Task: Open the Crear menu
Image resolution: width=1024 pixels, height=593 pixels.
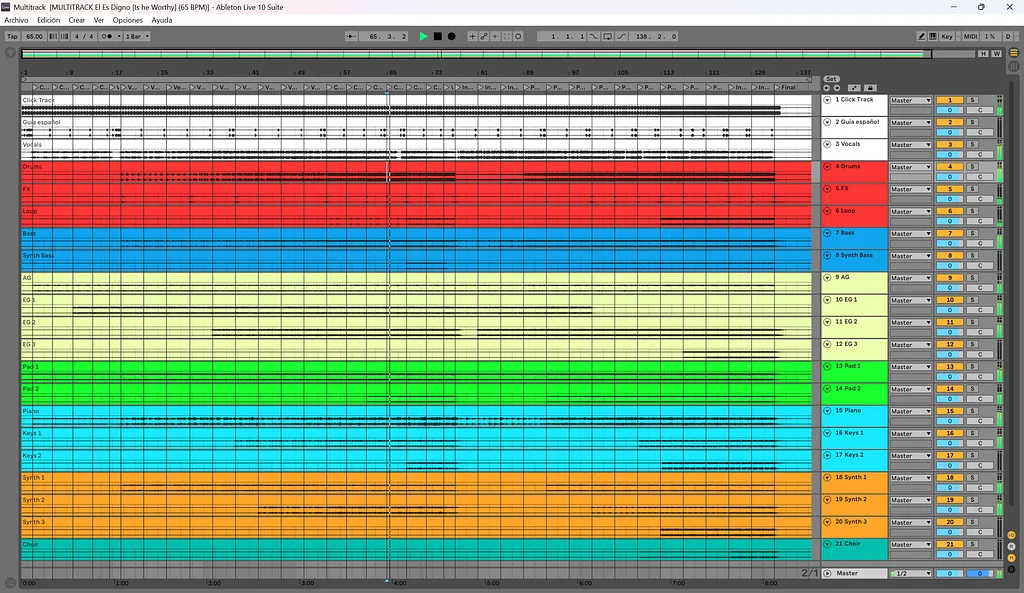Action: click(76, 20)
